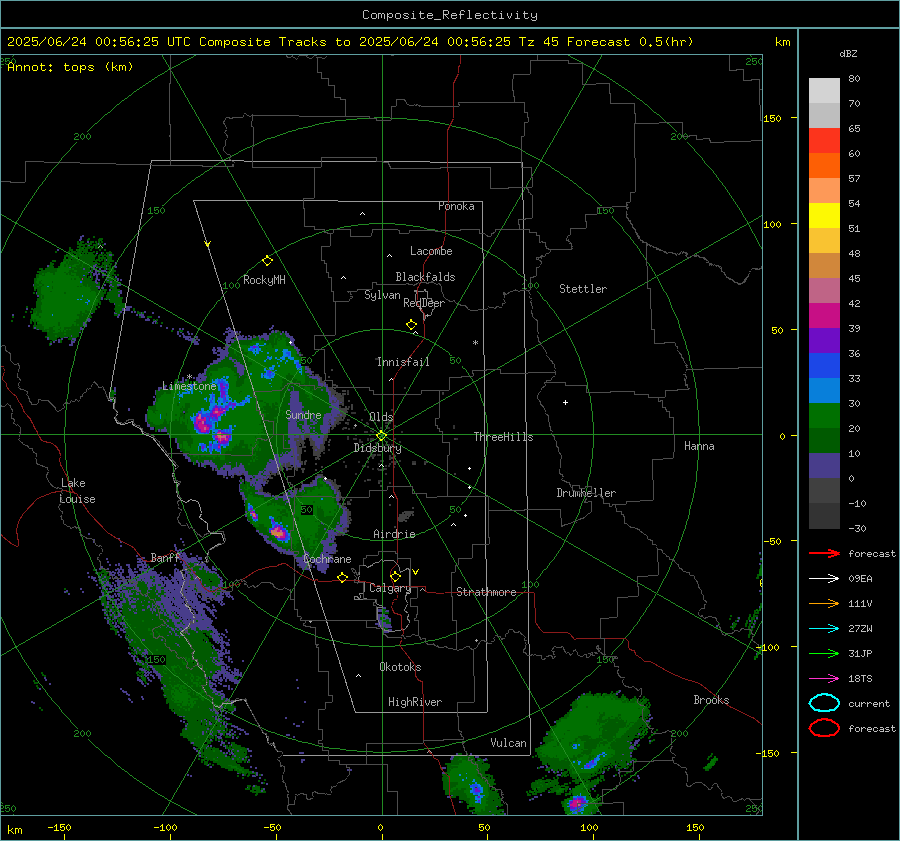This screenshot has height=841, width=900.
Task: Click the cyan current ellipse symbol
Action: (824, 703)
